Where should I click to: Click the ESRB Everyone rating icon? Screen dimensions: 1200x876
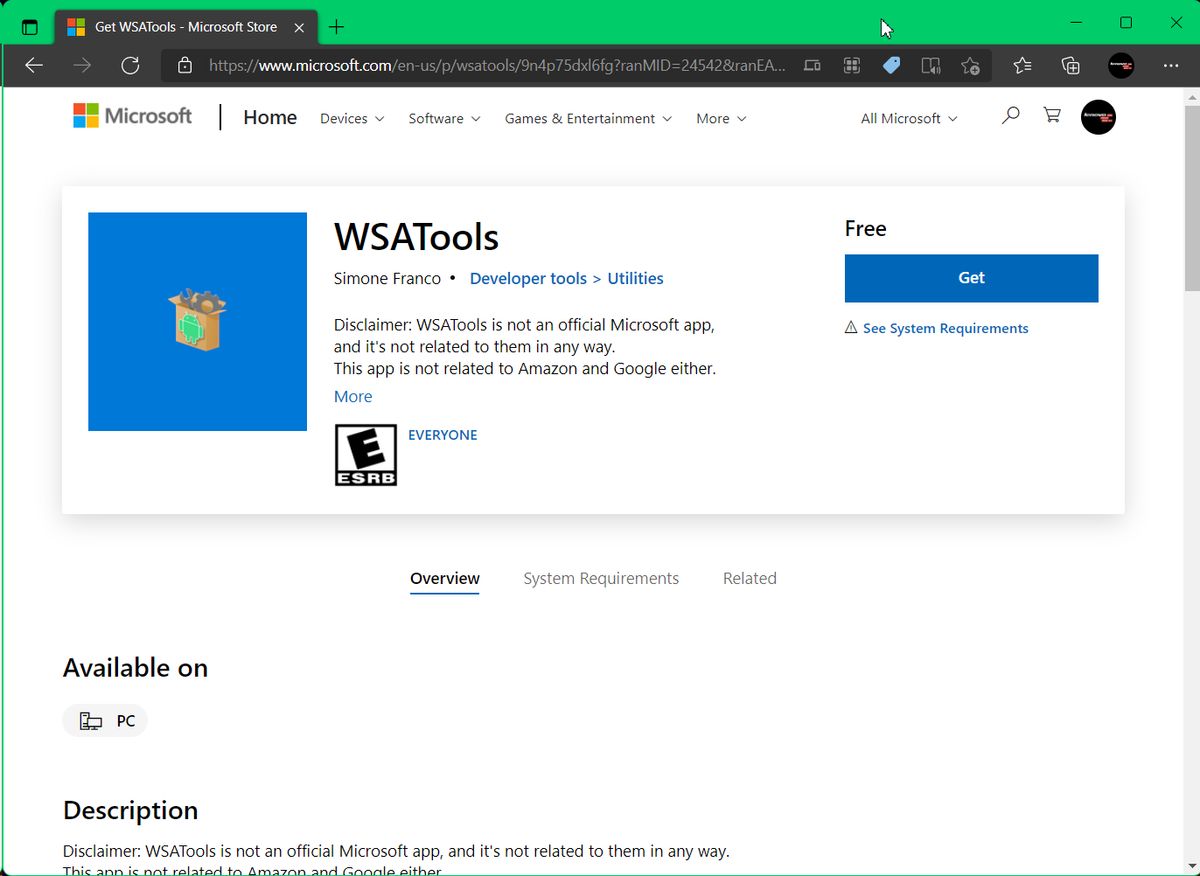pyautogui.click(x=365, y=455)
